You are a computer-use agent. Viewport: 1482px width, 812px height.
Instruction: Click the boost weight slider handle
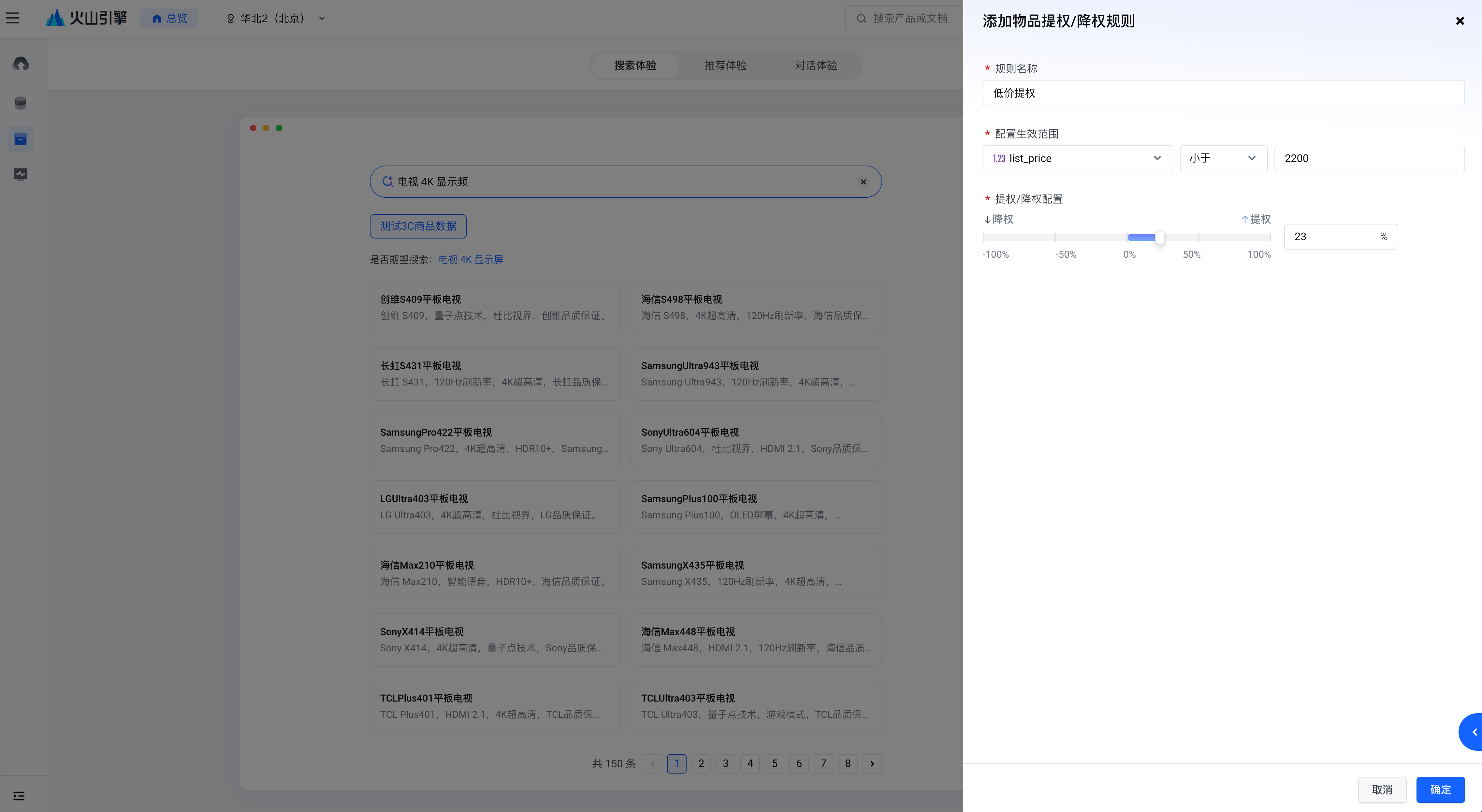(1160, 237)
